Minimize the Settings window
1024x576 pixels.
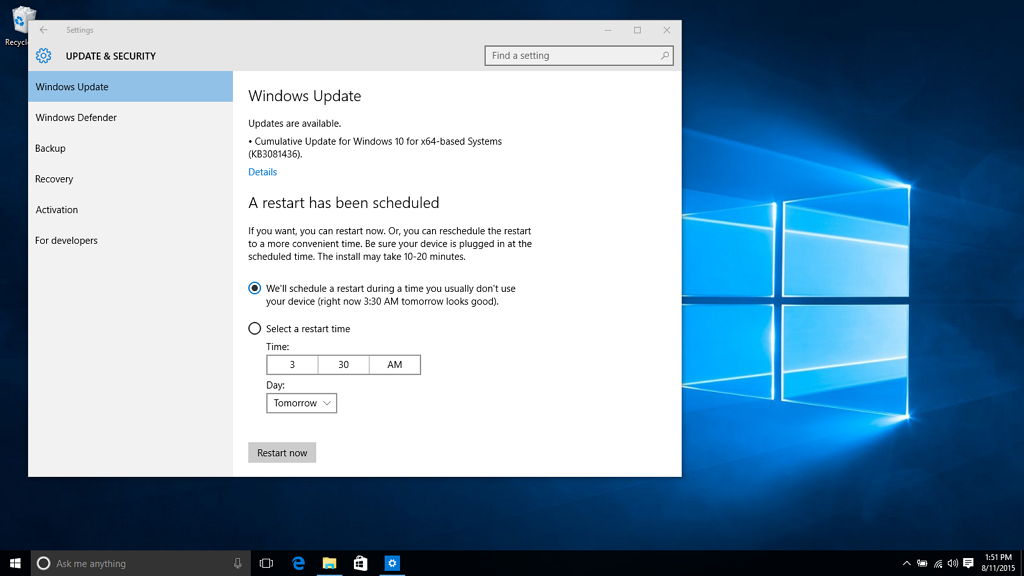[x=607, y=30]
